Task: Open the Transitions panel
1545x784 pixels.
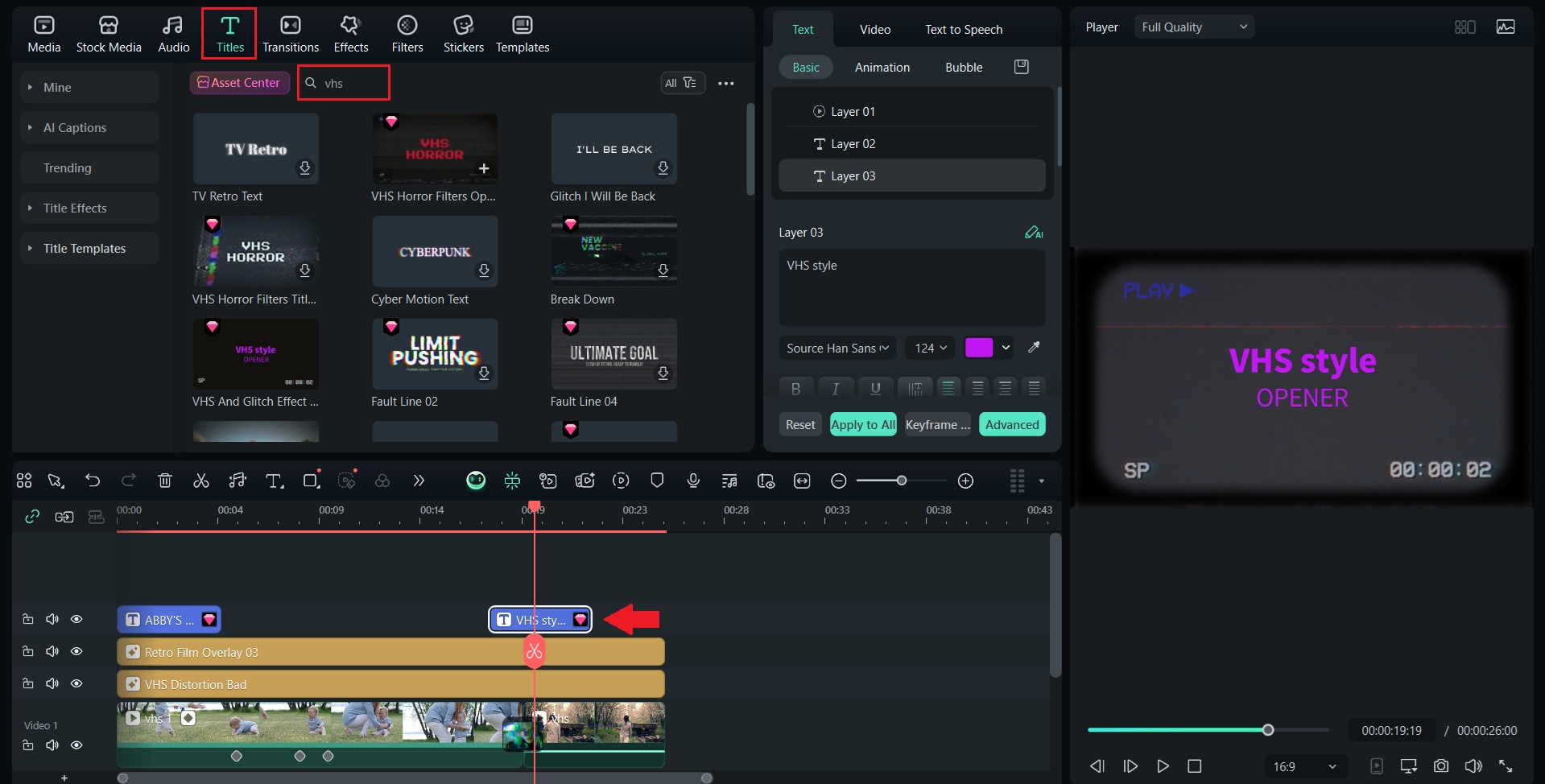Action: tap(291, 34)
